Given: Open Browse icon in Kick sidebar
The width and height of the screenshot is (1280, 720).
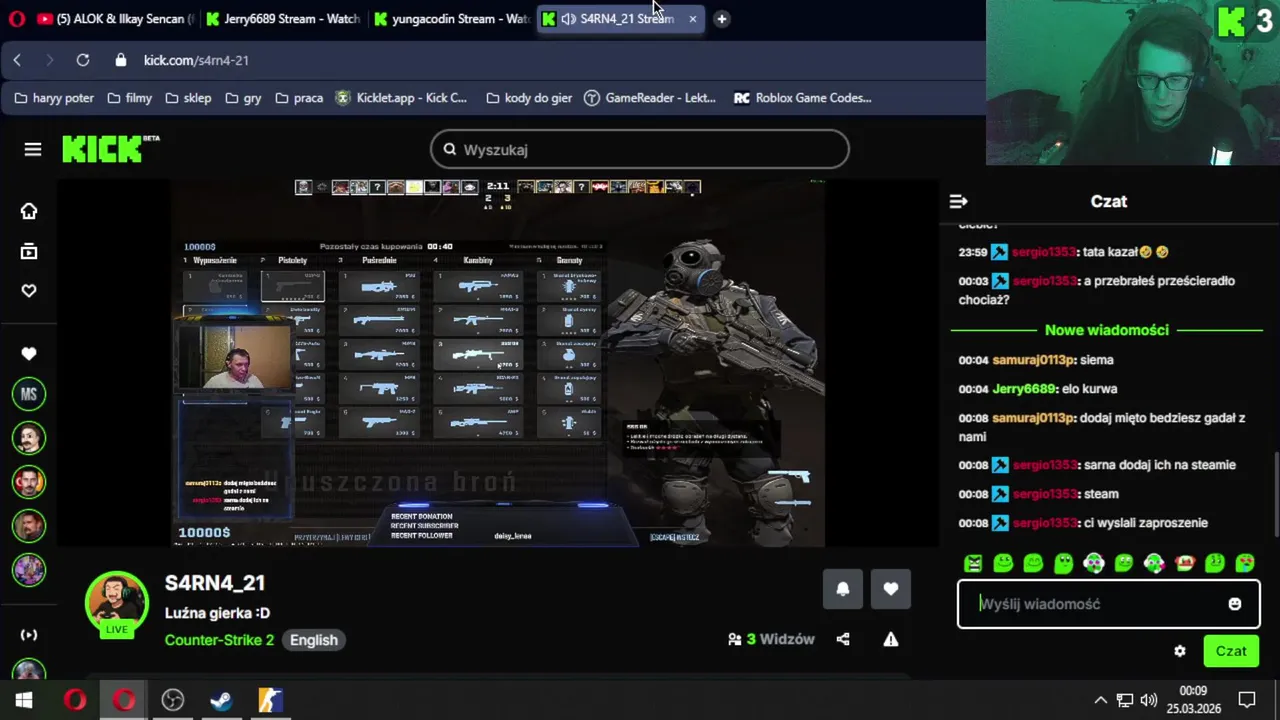Looking at the screenshot, I should click(x=29, y=251).
